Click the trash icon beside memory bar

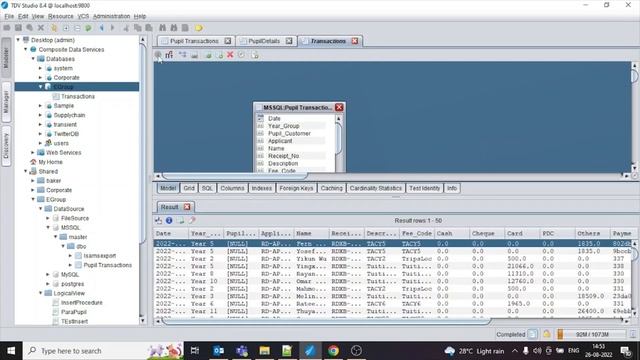point(633,334)
